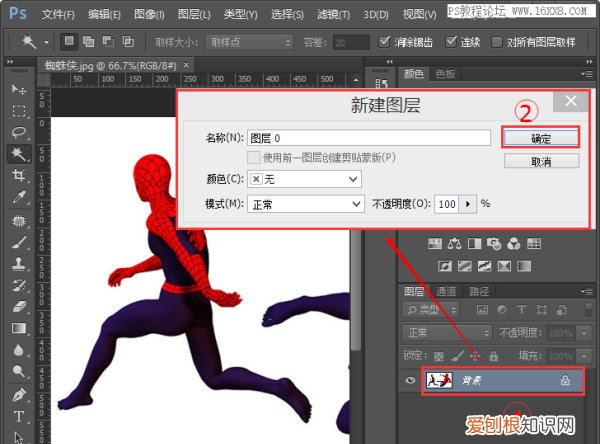Select the Blur tool
Screen dimensions: 600x444
(19, 349)
